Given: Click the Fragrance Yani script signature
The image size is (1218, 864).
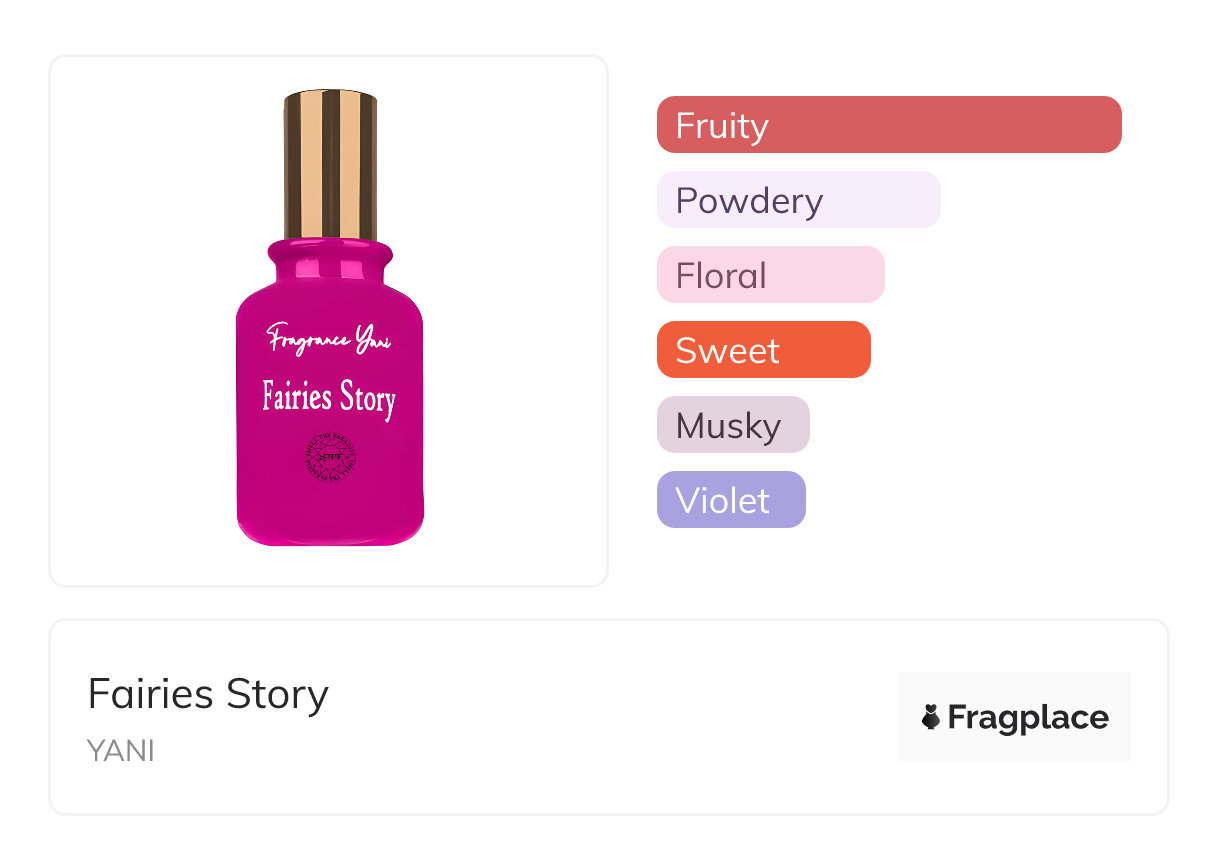Looking at the screenshot, I should (x=329, y=339).
